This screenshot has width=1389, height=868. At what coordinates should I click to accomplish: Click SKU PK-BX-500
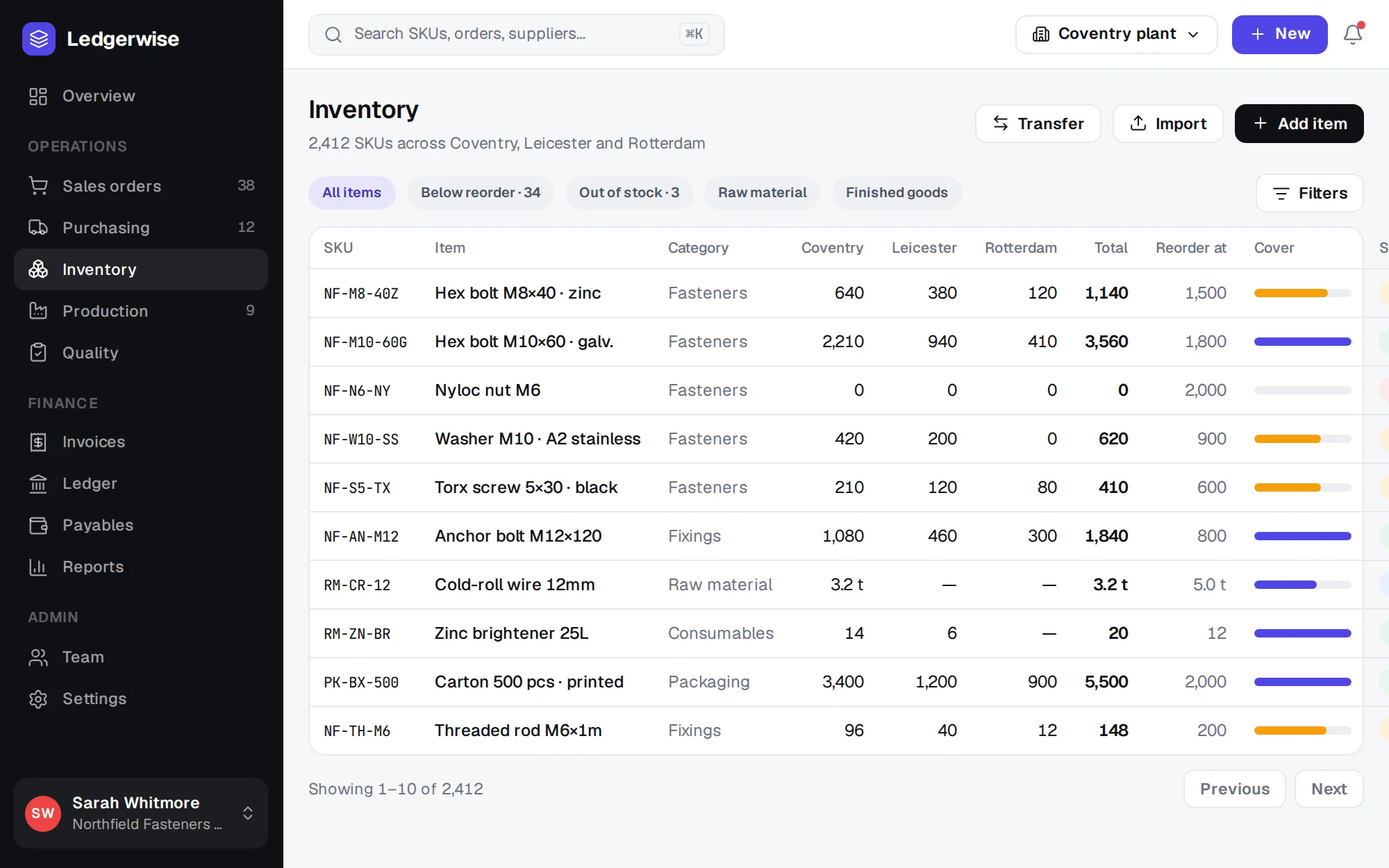(x=361, y=683)
